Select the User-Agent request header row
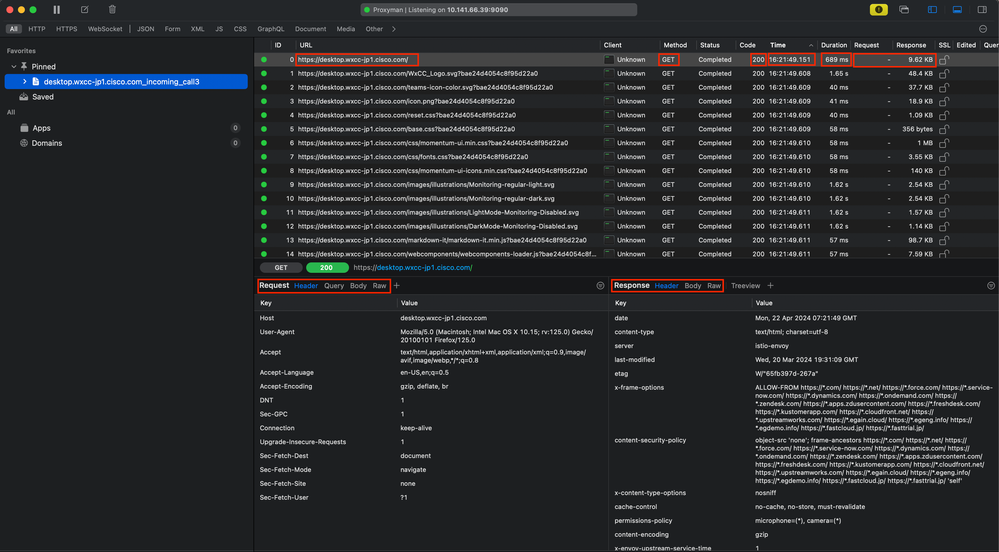The width and height of the screenshot is (999, 552). [431, 336]
